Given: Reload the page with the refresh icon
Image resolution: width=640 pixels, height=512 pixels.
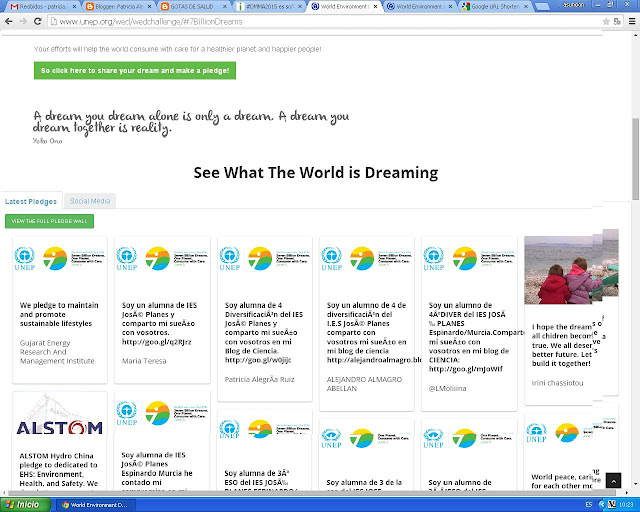Looking at the screenshot, I should point(38,21).
